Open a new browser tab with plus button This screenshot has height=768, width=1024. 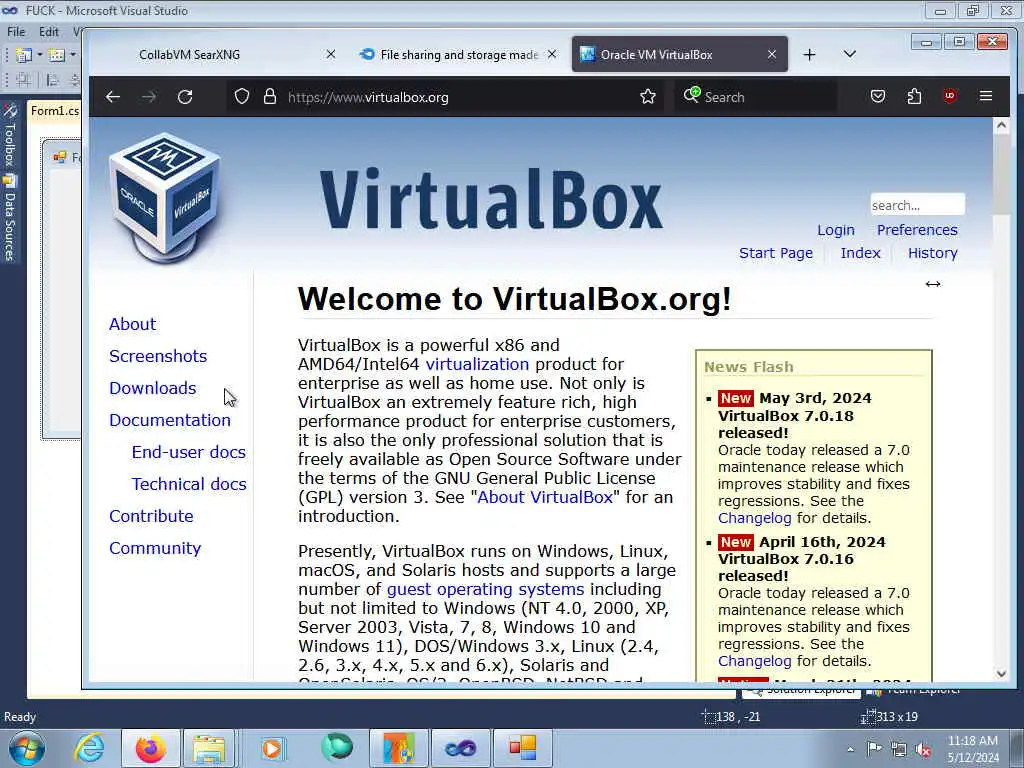click(x=809, y=54)
